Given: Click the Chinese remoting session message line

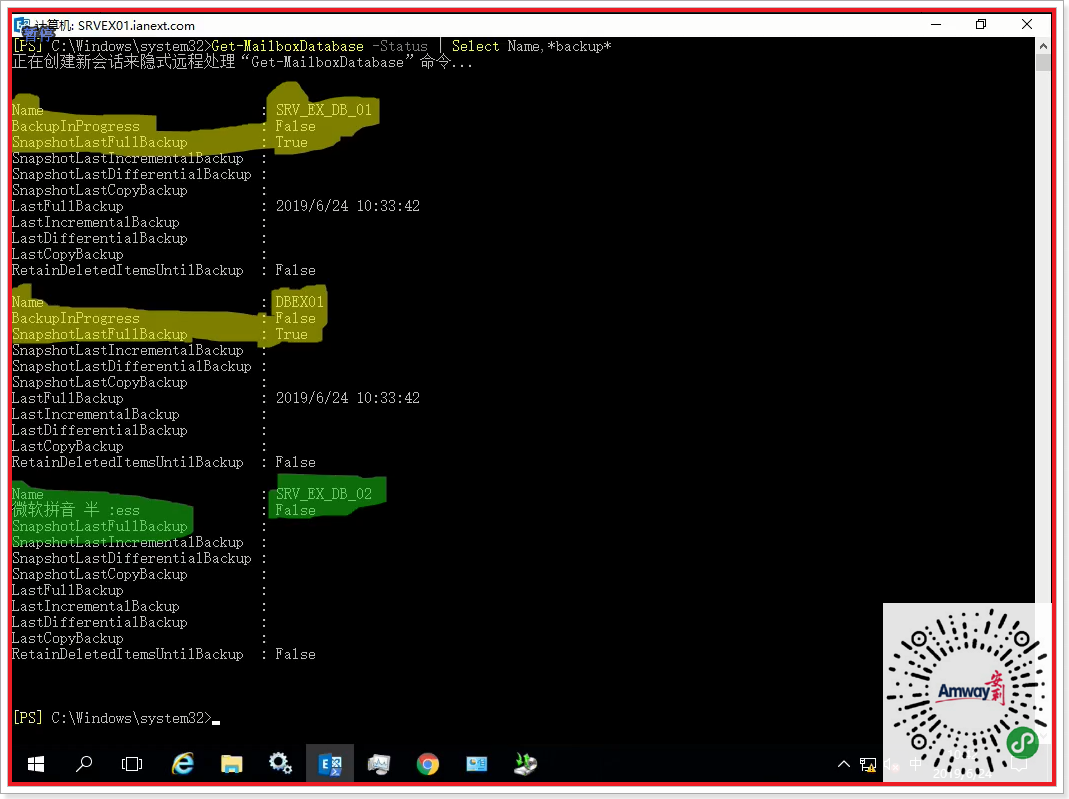Looking at the screenshot, I should 242,62.
